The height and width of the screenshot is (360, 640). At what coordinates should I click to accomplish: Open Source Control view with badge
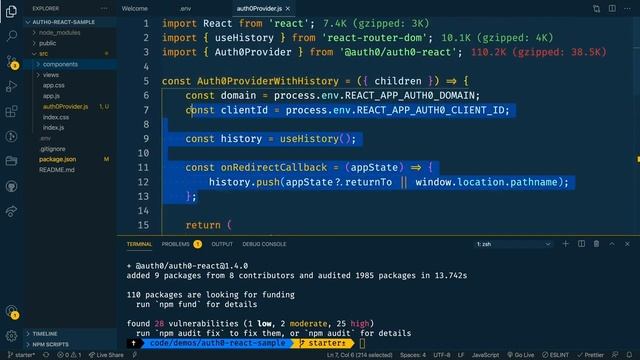coord(11,62)
